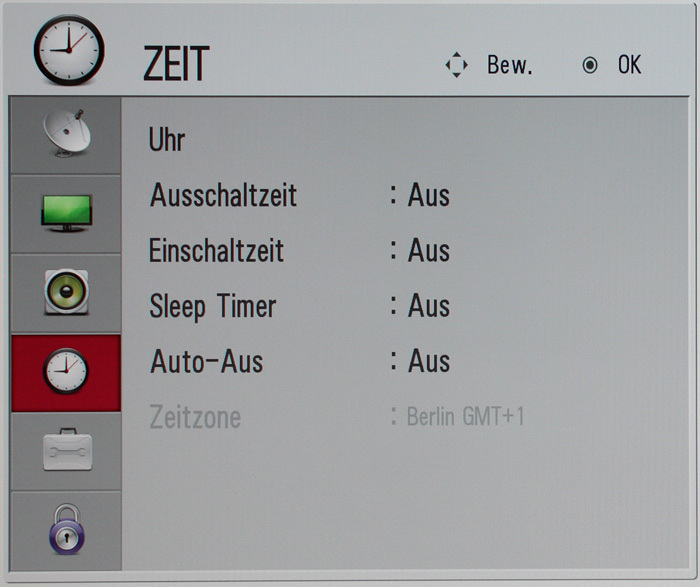Change the Einschaltzeit value Aus
The image size is (700, 587).
(x=429, y=250)
